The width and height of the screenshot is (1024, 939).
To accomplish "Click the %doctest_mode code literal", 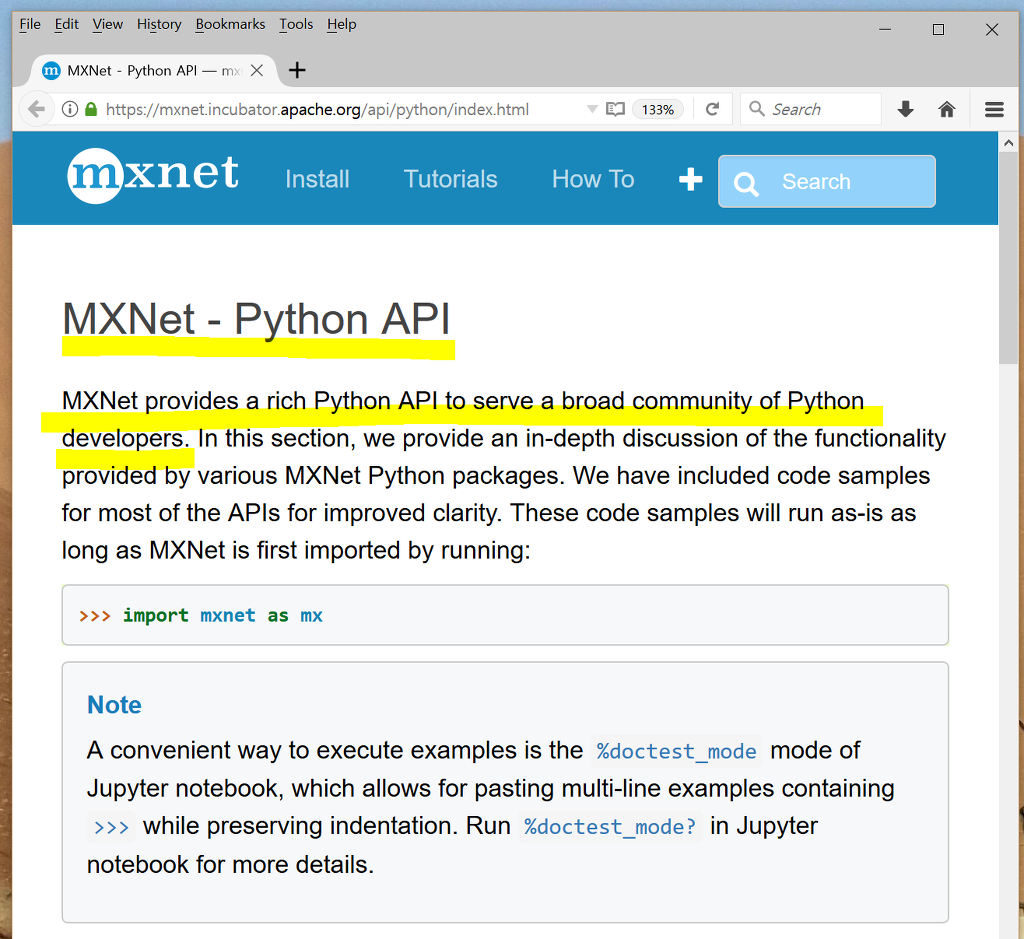I will (x=677, y=752).
